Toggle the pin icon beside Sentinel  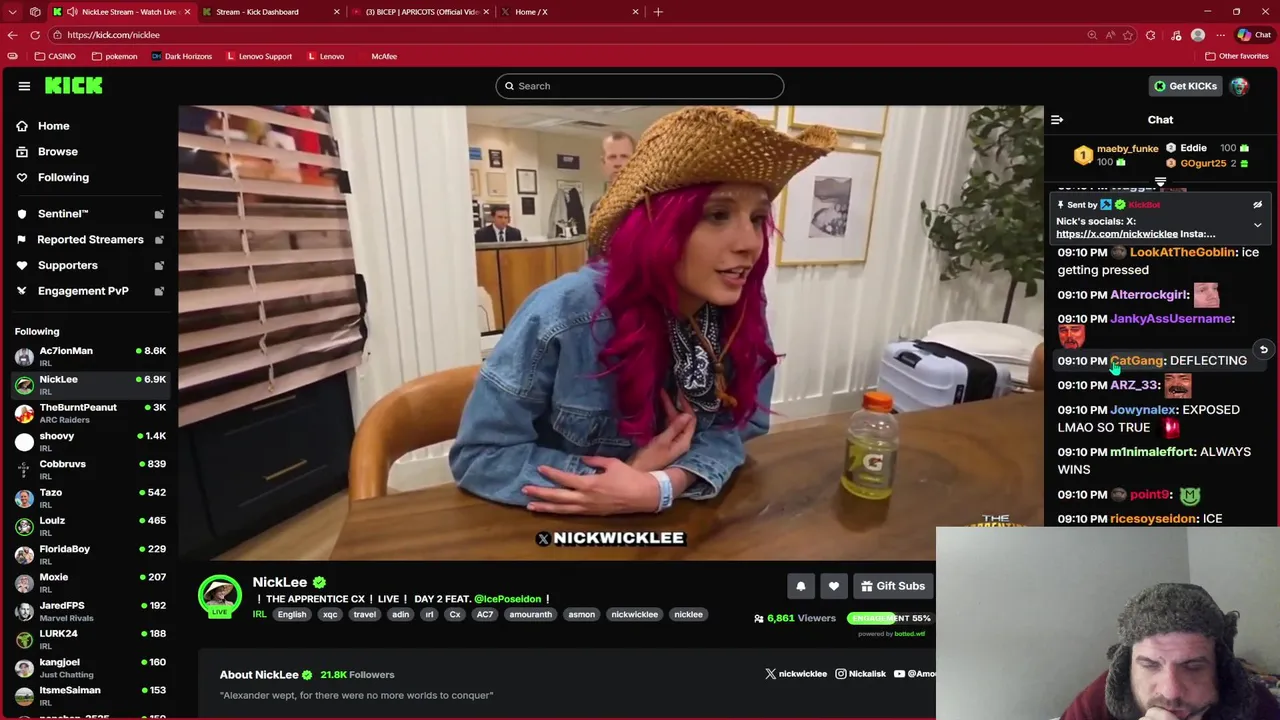click(x=159, y=214)
